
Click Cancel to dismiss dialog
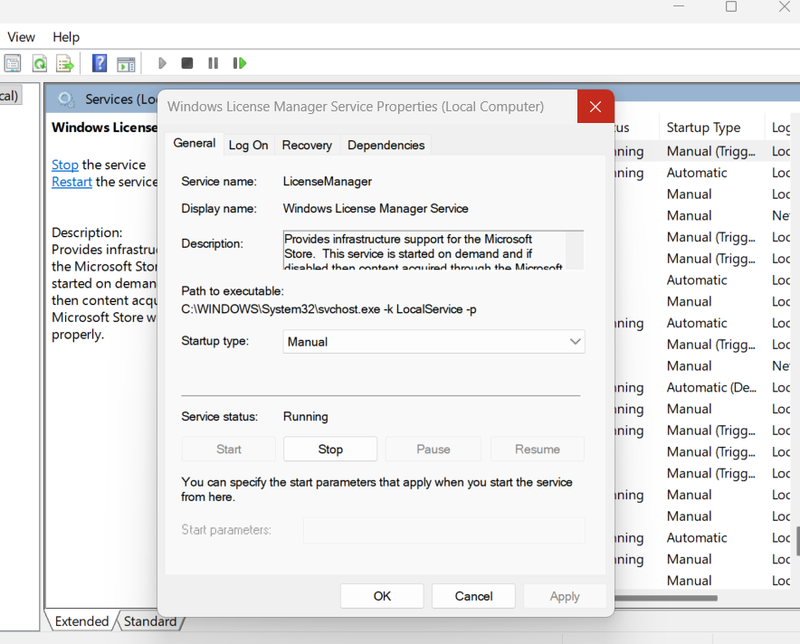coord(473,596)
